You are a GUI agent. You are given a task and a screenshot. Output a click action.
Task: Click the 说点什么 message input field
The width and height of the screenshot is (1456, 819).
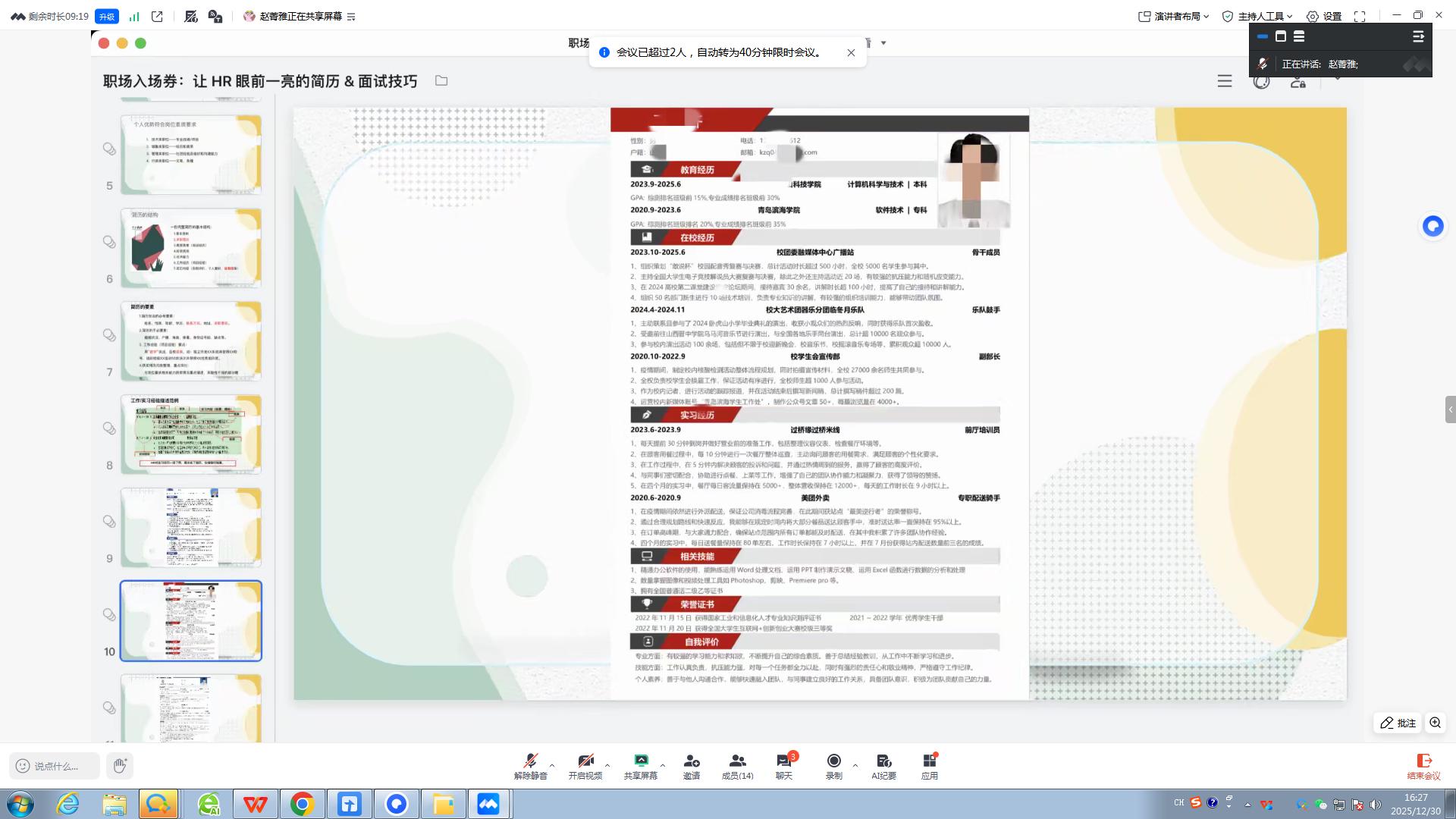55,766
